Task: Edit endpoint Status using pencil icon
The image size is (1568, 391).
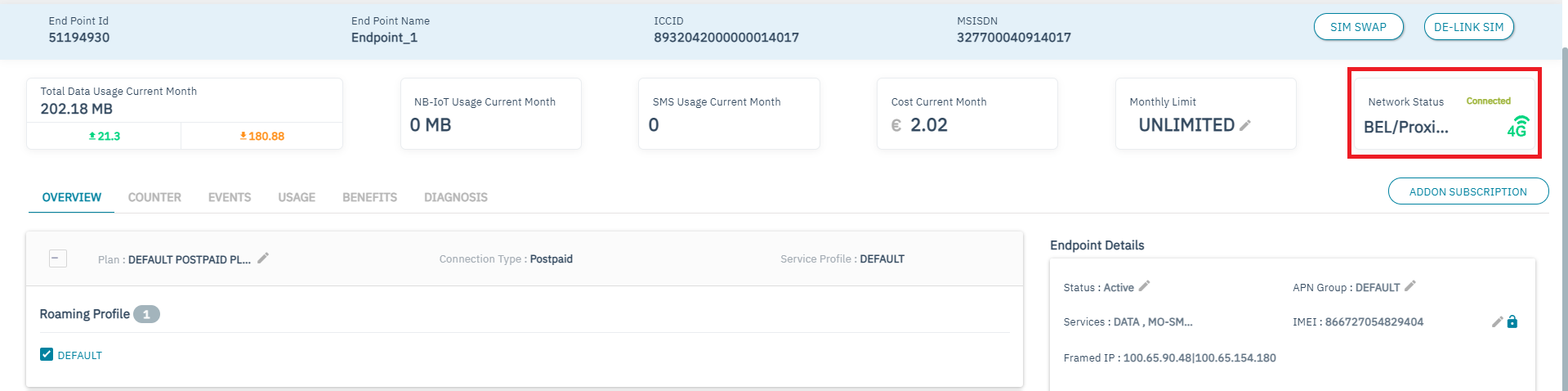Action: point(1144,286)
